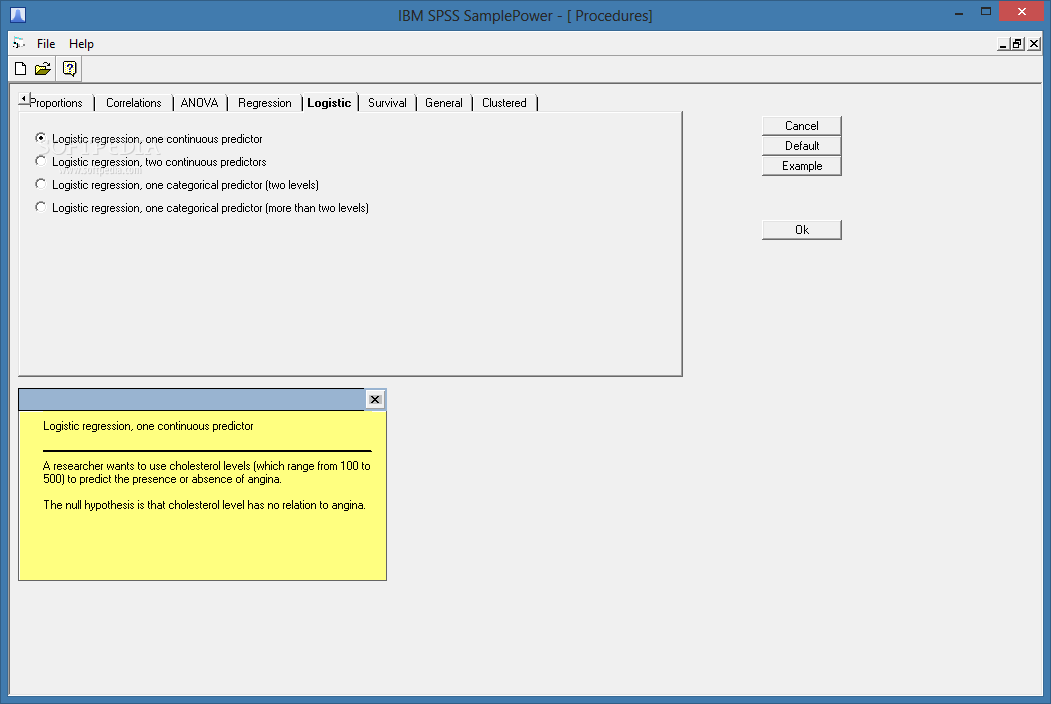This screenshot has height=704, width=1051.
Task: Select one continuous predictor logistic option
Action: (x=149, y=139)
